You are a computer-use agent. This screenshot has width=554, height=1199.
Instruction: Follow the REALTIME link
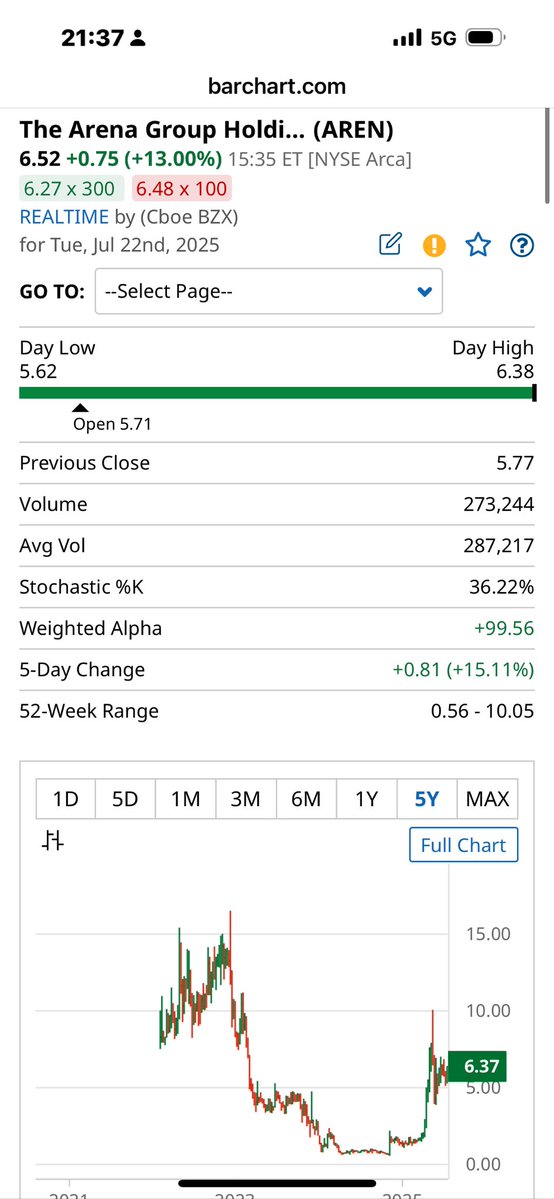click(x=64, y=216)
